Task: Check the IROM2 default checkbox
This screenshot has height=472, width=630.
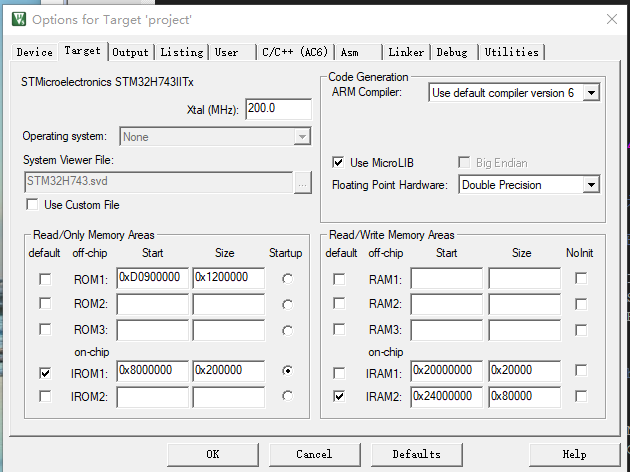Action: tap(45, 396)
